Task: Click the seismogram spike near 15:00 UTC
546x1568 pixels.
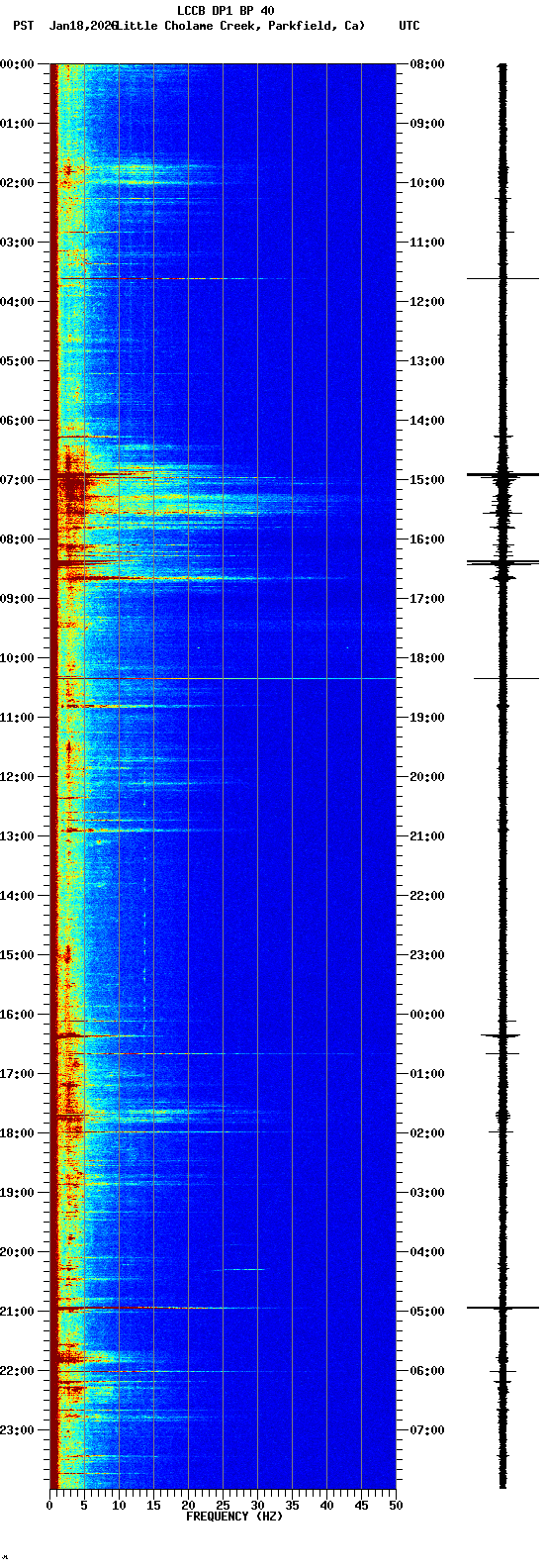Action: pos(502,475)
